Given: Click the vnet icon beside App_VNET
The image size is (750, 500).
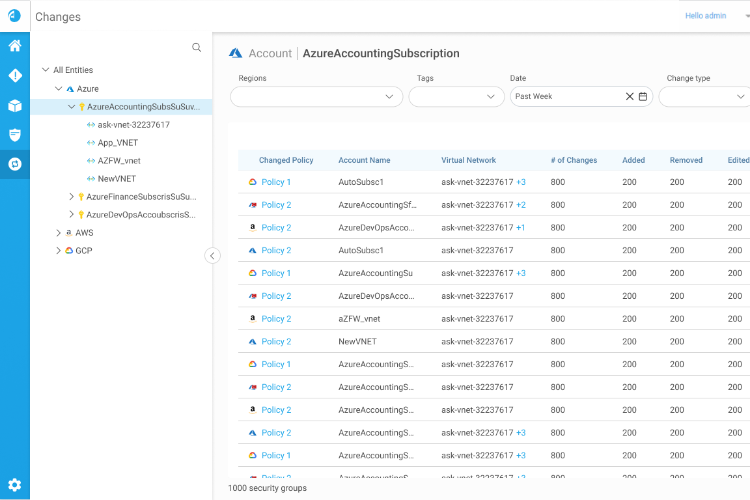Looking at the screenshot, I should [x=91, y=143].
